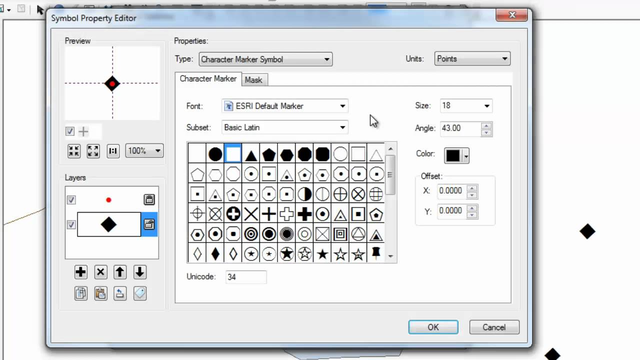Select the red dot layer thumbnail
This screenshot has width=640, height=360.
(109, 200)
